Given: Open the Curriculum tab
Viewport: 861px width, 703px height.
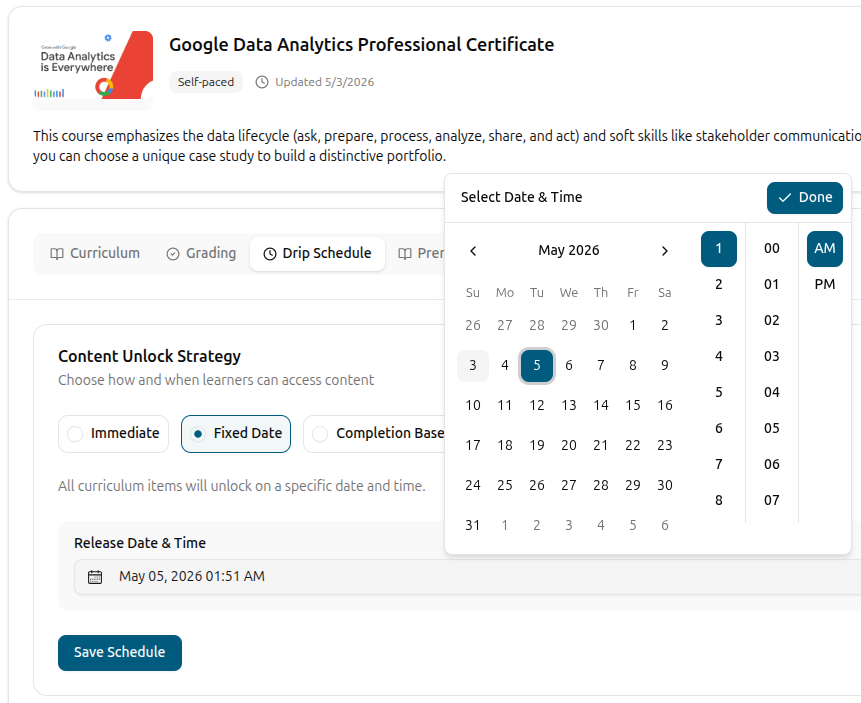Looking at the screenshot, I should click(95, 253).
